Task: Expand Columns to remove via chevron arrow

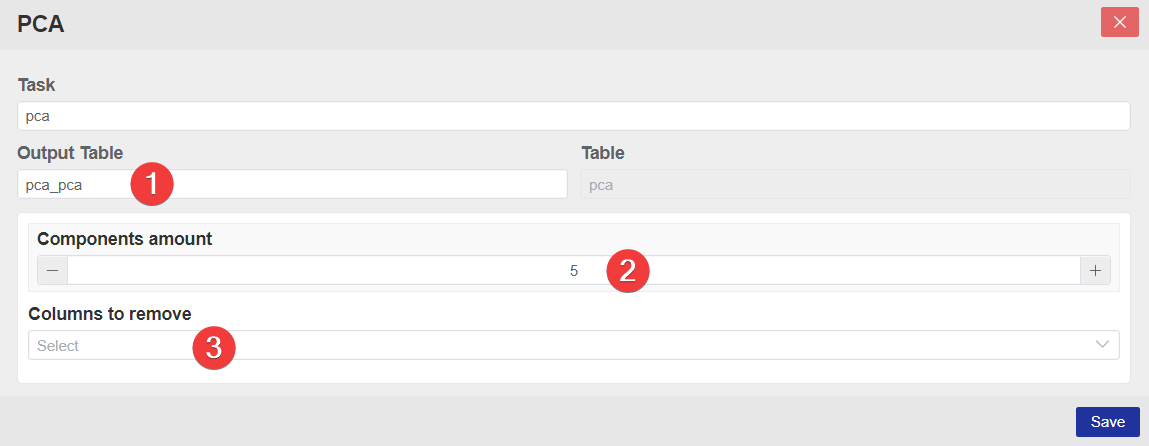Action: [1103, 345]
